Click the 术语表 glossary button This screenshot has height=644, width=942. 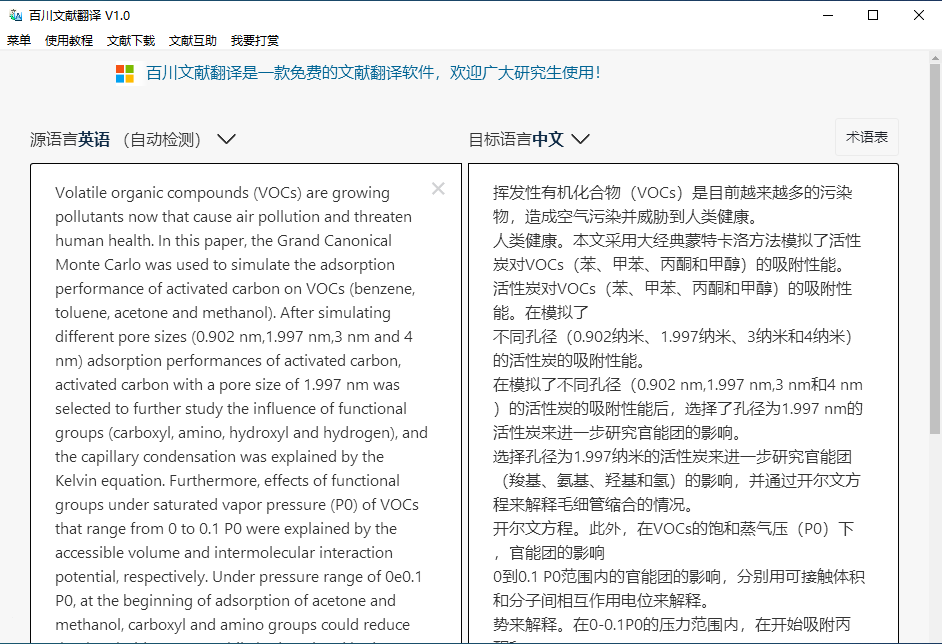pyautogui.click(x=866, y=136)
